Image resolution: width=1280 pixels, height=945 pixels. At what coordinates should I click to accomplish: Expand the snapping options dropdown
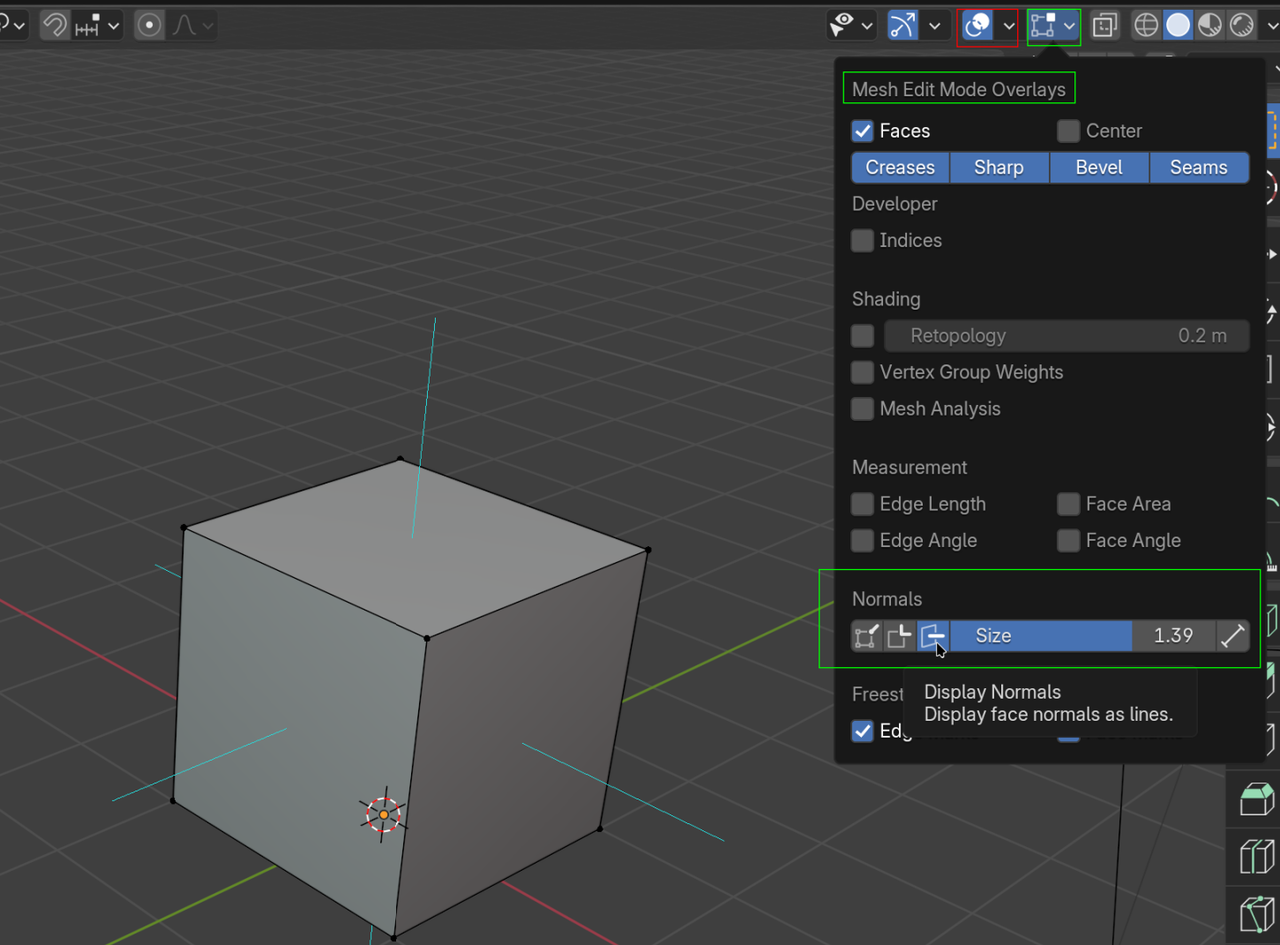click(113, 25)
